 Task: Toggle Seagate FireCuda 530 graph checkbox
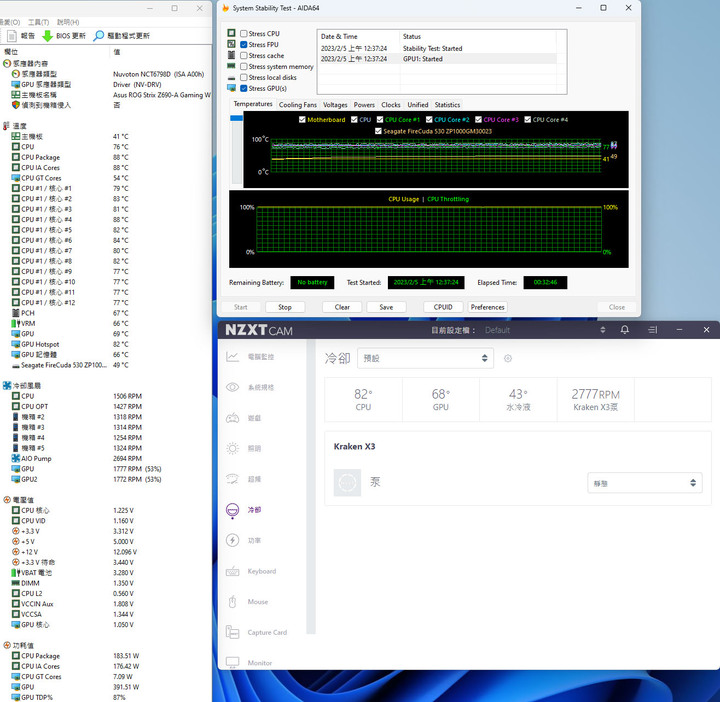[378, 131]
